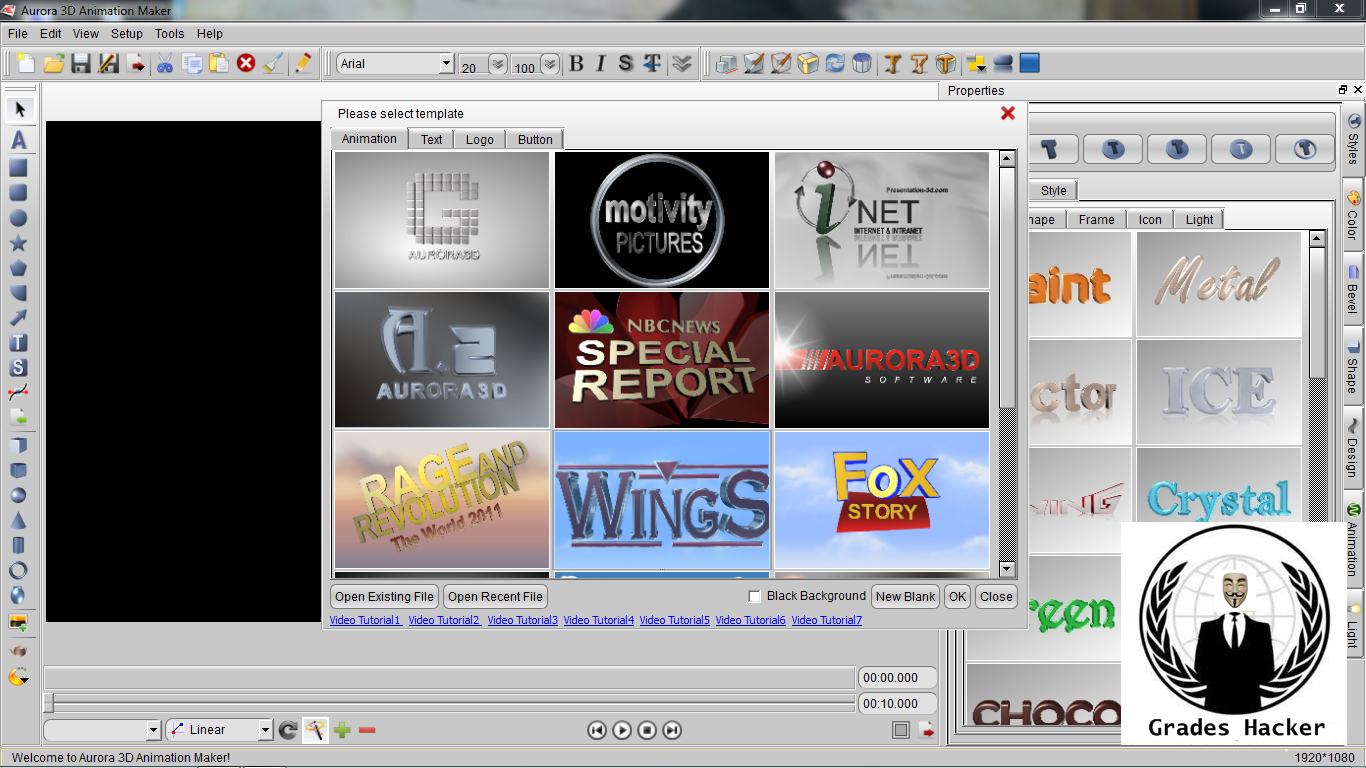Toggle strikethrough 'T' text formatting

652,63
